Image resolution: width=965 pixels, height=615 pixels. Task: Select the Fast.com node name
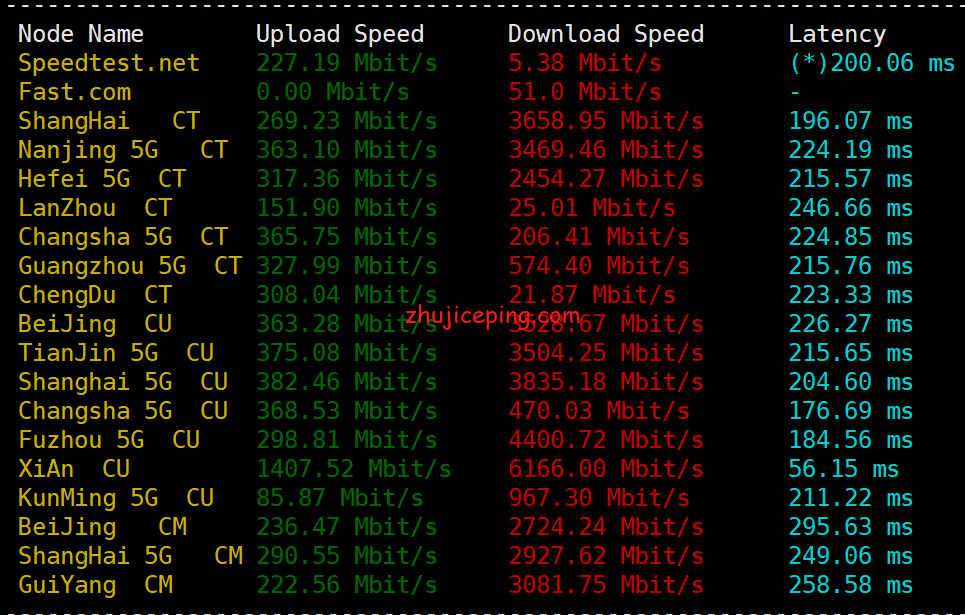(x=74, y=92)
